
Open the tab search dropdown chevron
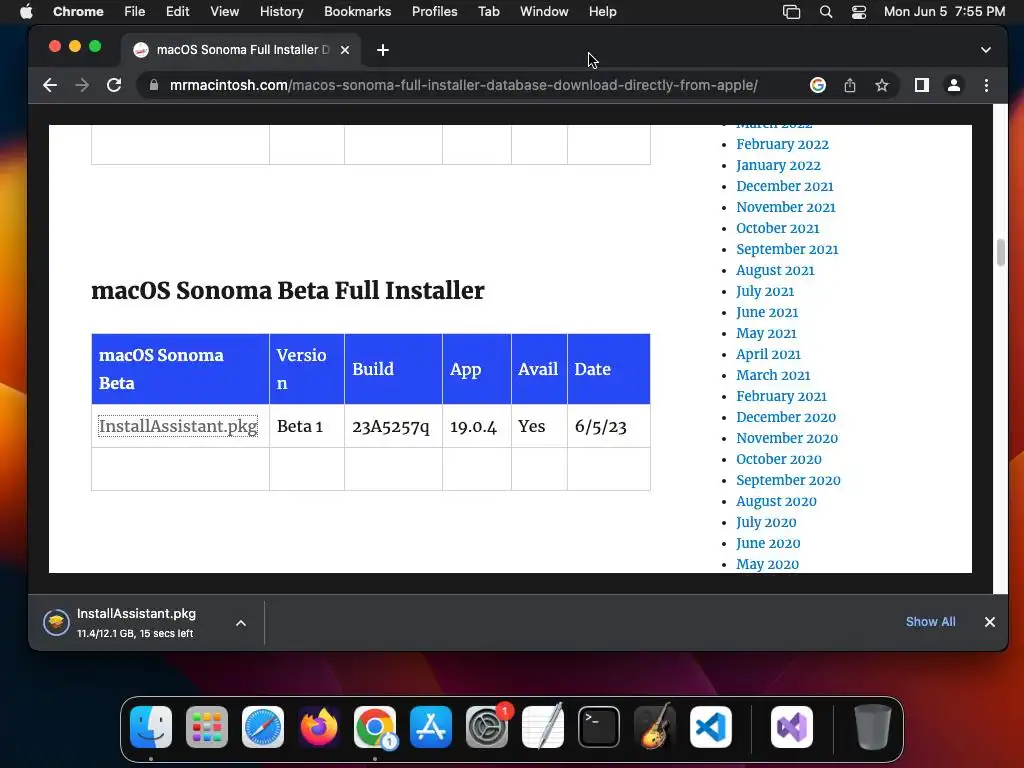tap(985, 50)
